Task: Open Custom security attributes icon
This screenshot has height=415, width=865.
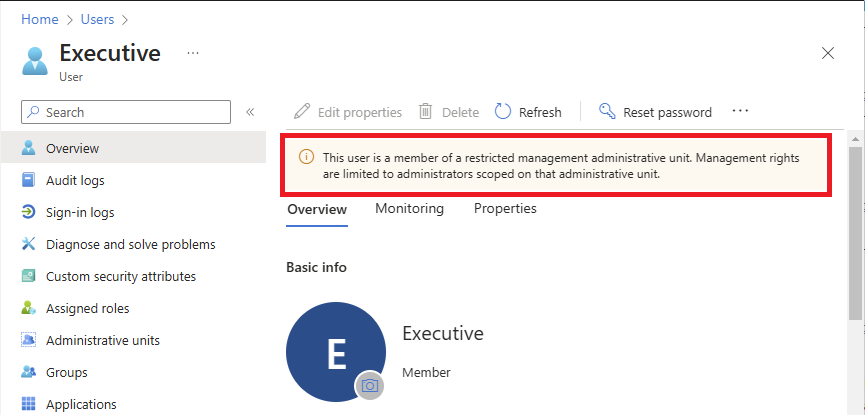Action: [28, 276]
